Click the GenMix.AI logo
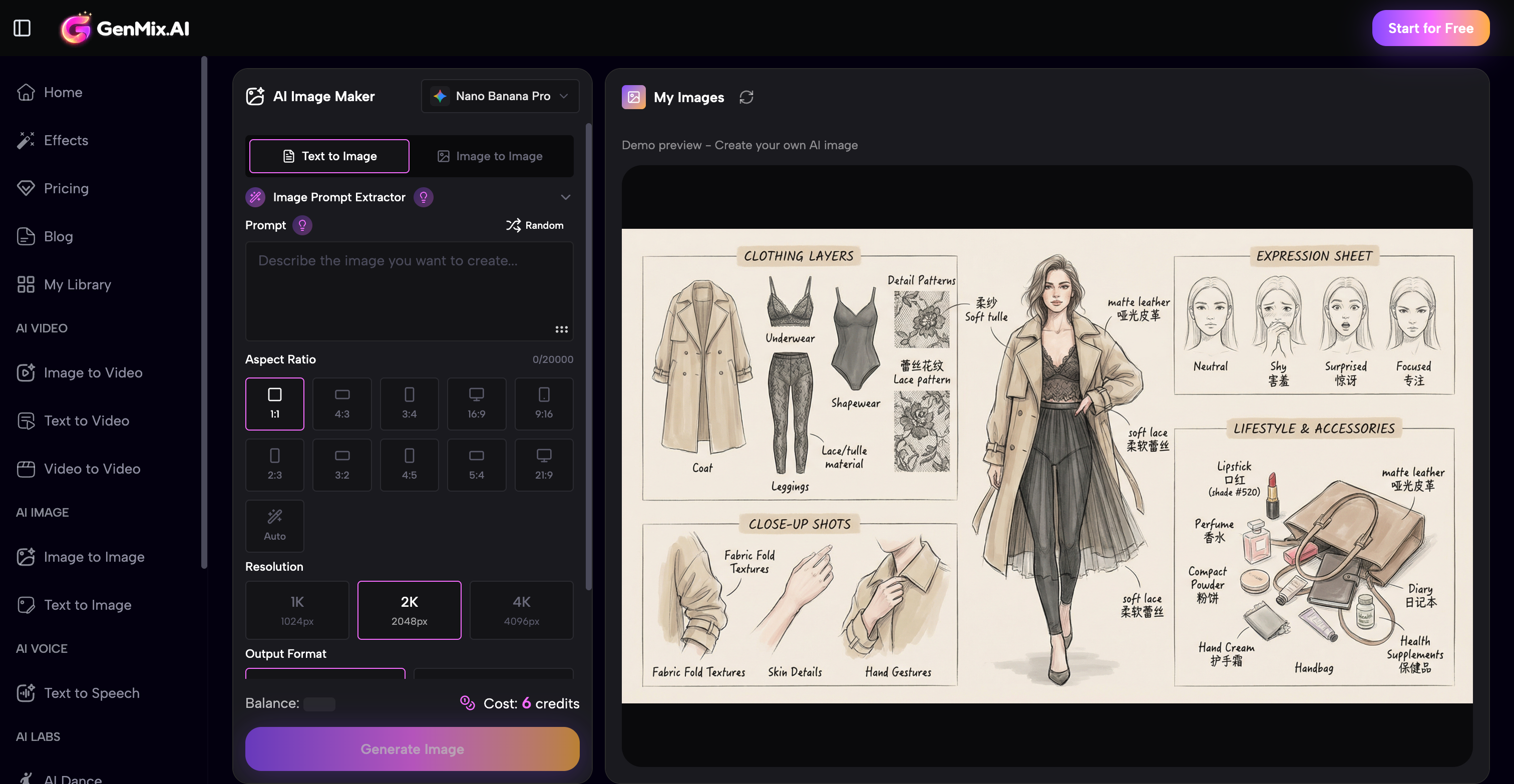1514x784 pixels. pyautogui.click(x=125, y=28)
